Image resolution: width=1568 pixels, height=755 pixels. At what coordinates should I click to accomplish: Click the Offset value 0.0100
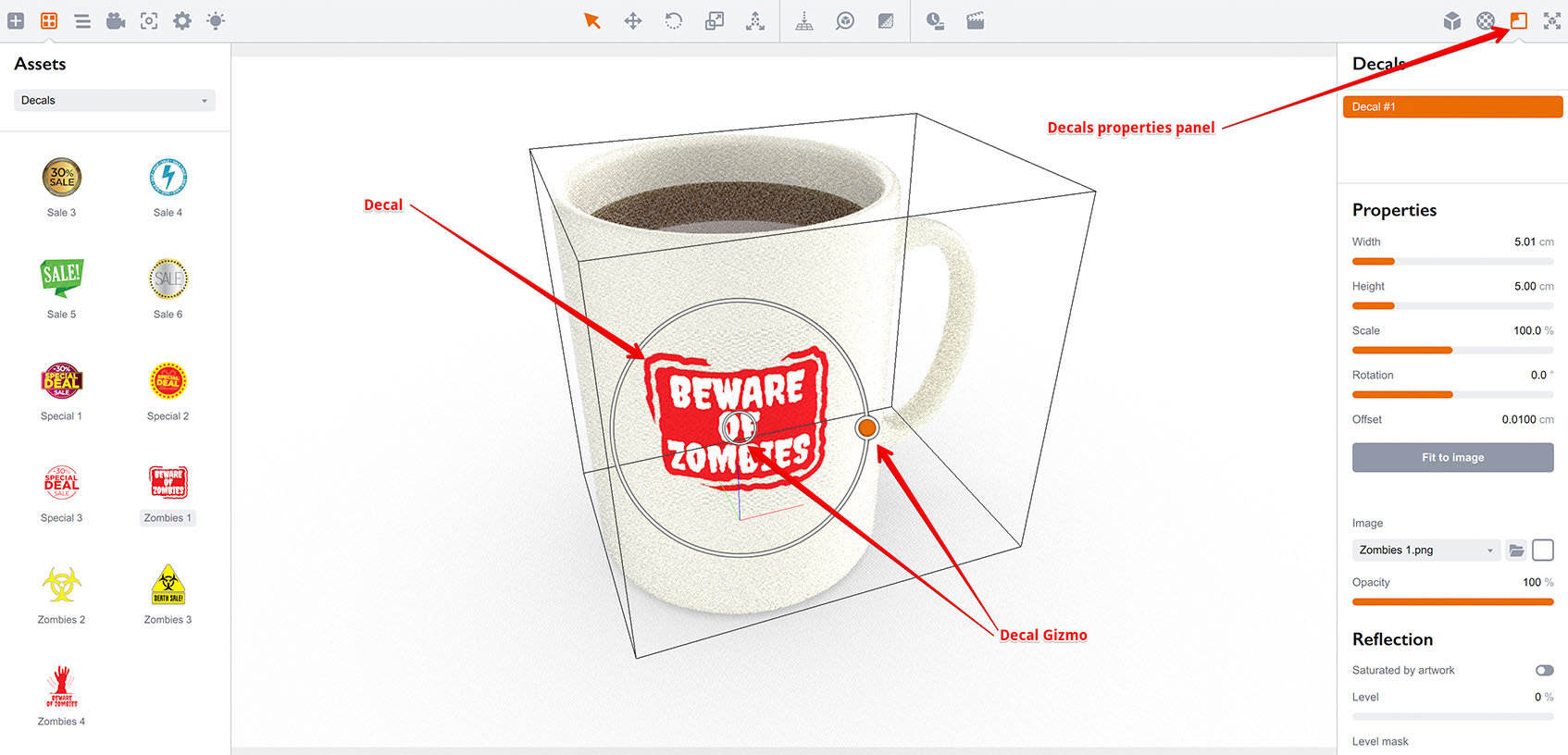pos(1519,420)
